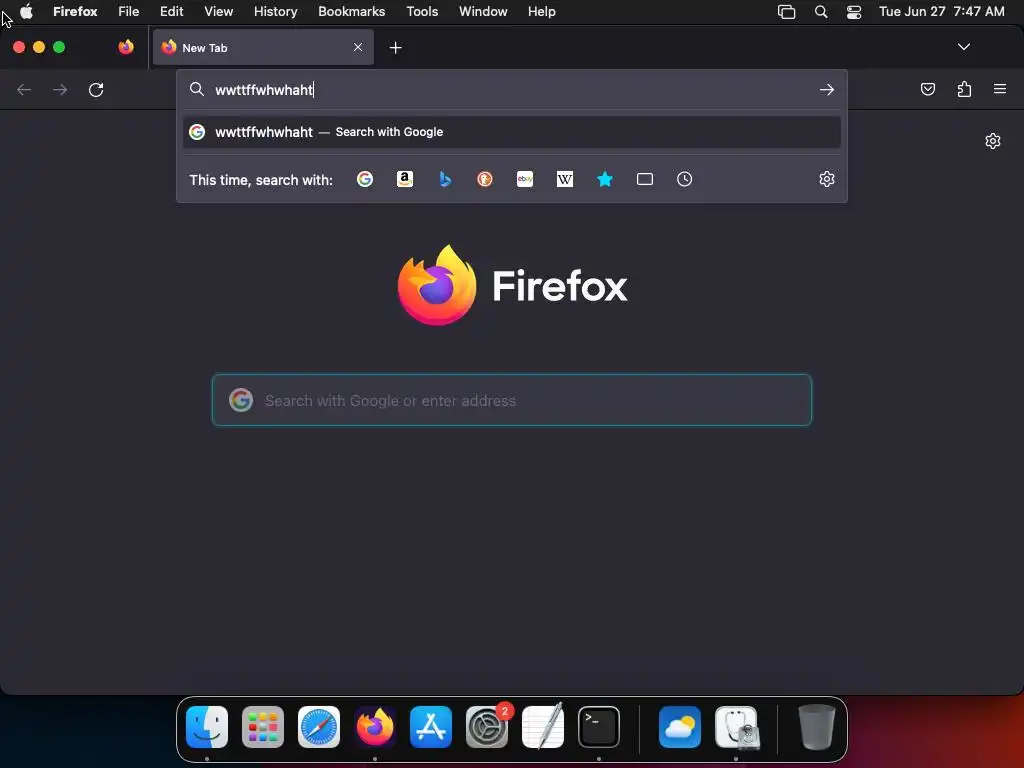Click Firefox icon in the Dock

pos(375,727)
